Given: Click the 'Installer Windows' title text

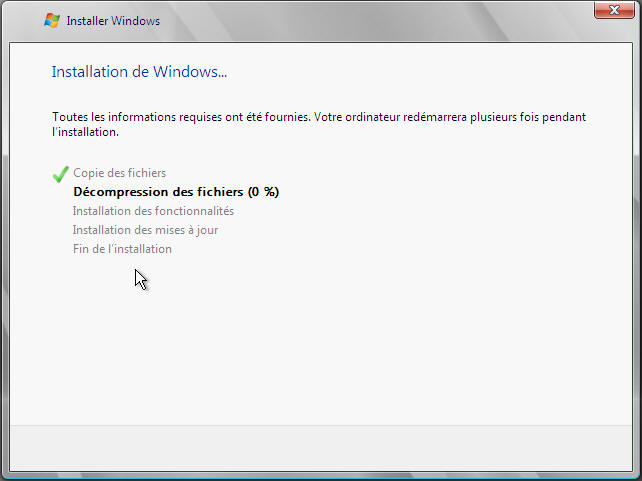Looking at the screenshot, I should click(x=113, y=21).
